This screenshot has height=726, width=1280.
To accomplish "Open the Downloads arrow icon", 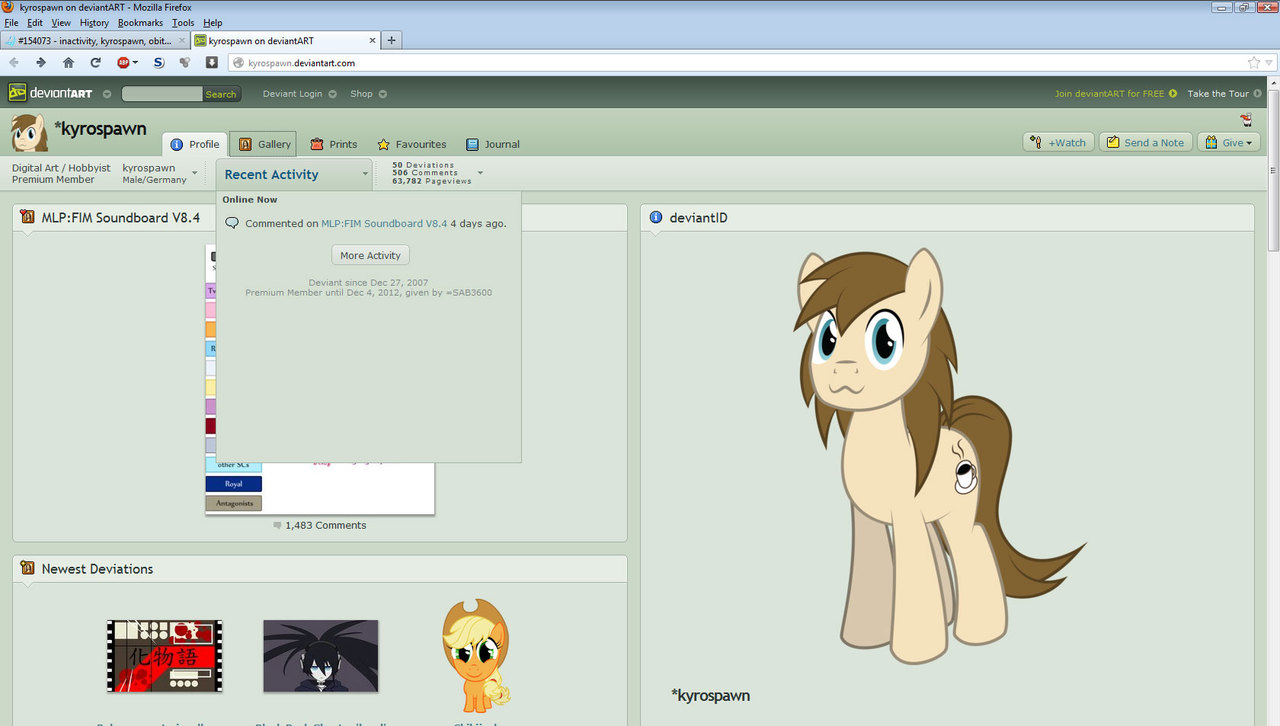I will pyautogui.click(x=212, y=62).
